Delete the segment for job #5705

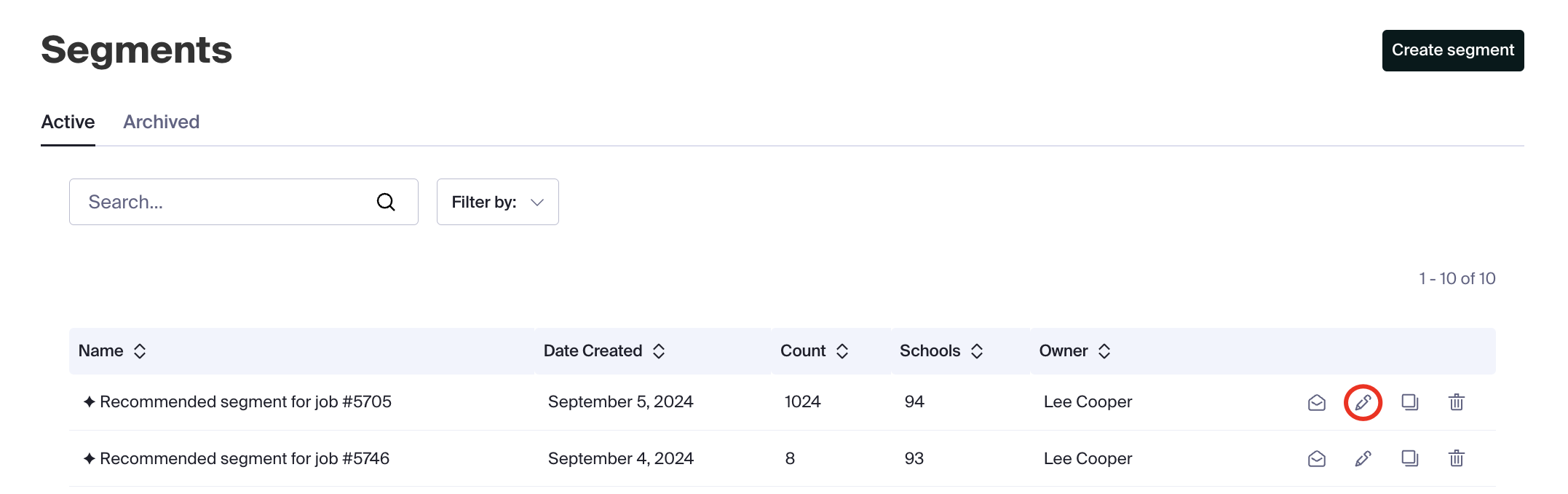click(x=1456, y=402)
